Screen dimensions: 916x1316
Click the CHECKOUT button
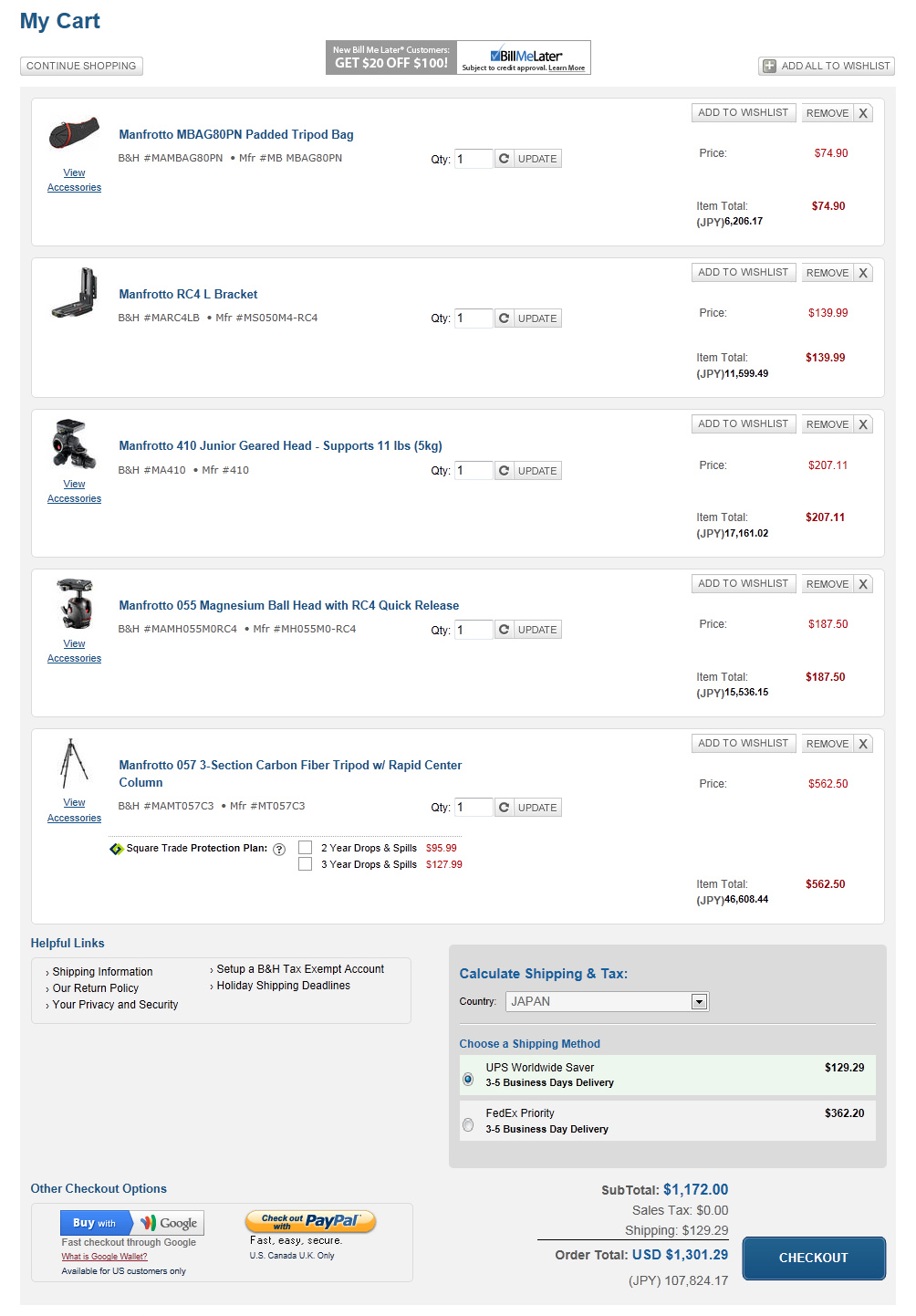coord(813,1258)
